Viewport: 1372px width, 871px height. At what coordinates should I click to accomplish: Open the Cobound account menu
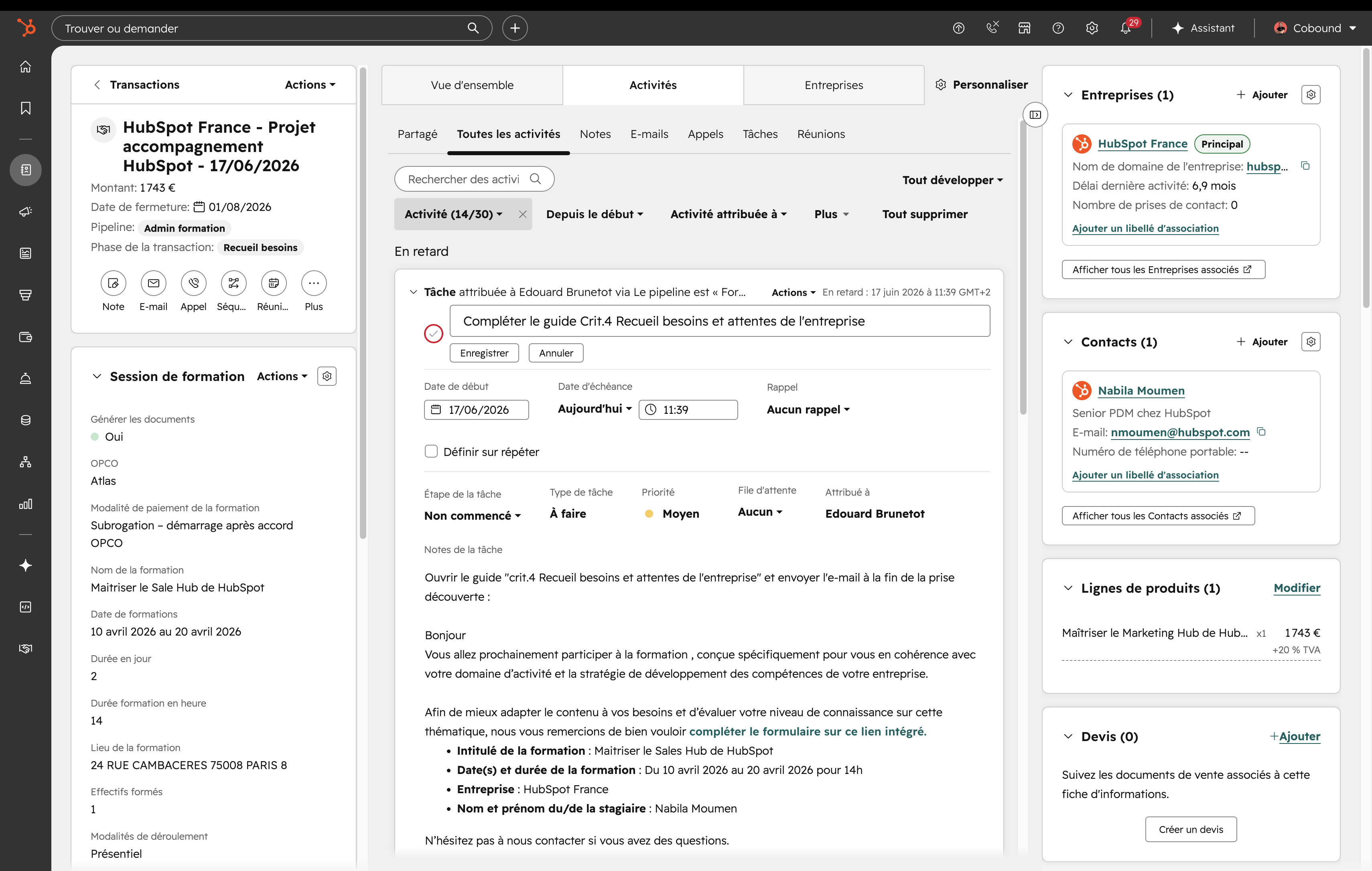coord(1315,28)
